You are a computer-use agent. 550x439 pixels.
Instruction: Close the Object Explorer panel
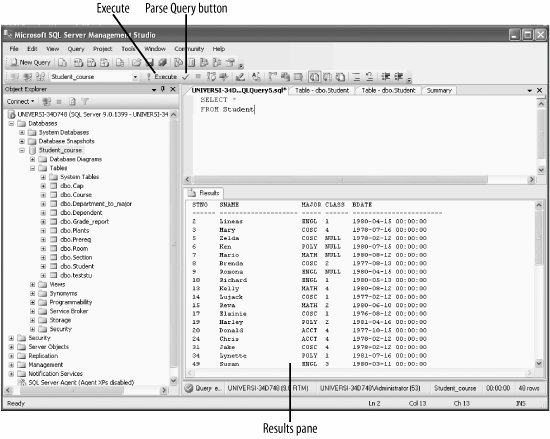[173, 89]
